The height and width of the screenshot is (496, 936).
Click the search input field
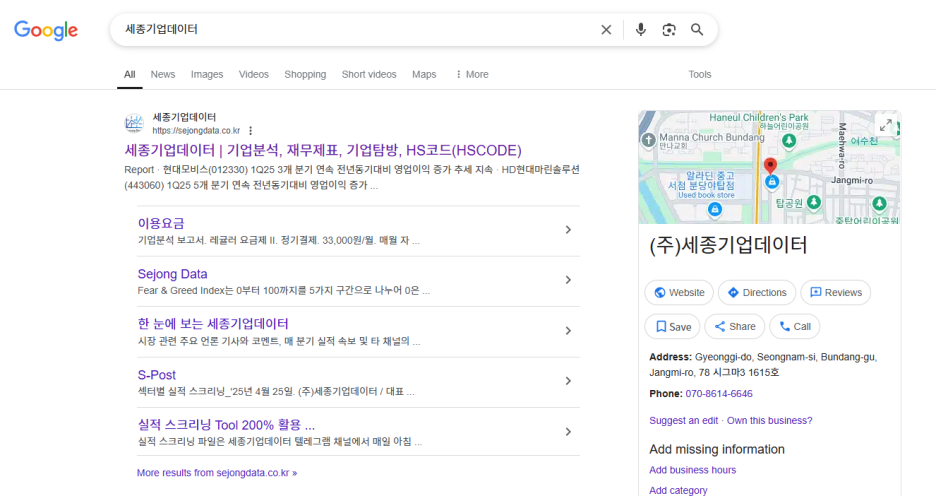358,30
